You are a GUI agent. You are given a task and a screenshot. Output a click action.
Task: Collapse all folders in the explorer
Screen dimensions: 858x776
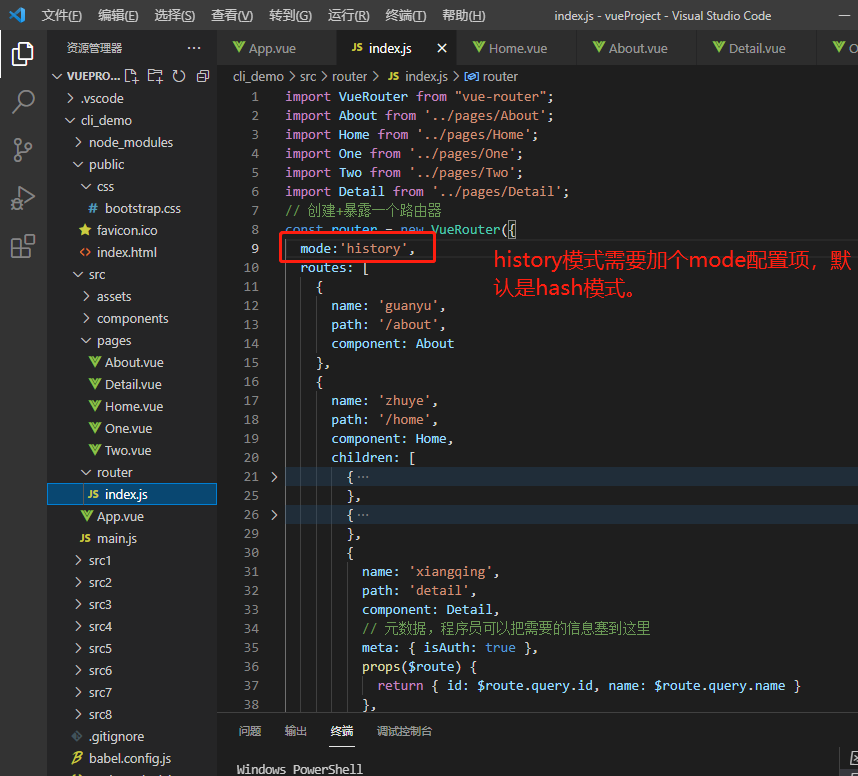(203, 76)
